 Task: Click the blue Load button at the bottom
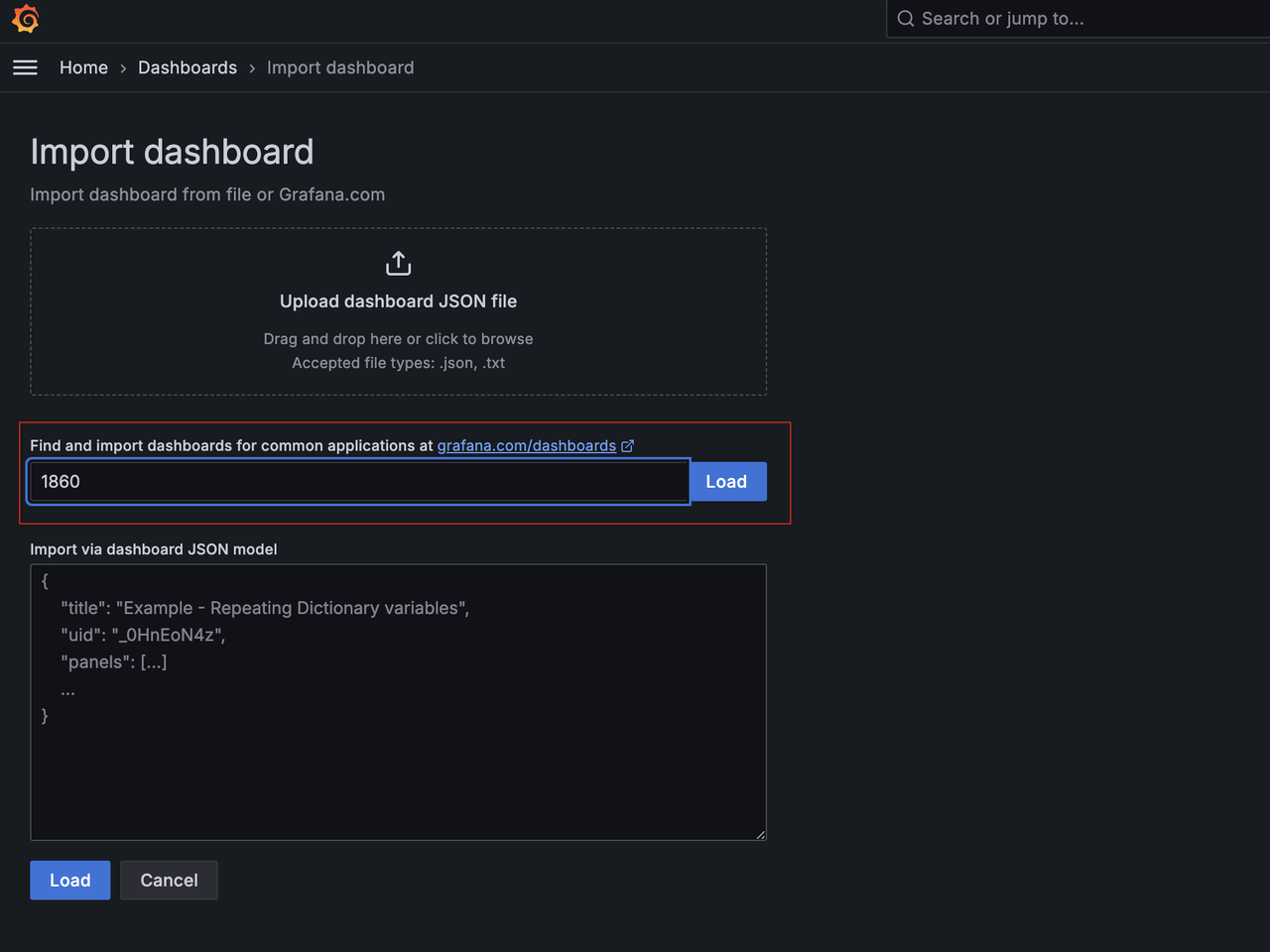(x=69, y=880)
